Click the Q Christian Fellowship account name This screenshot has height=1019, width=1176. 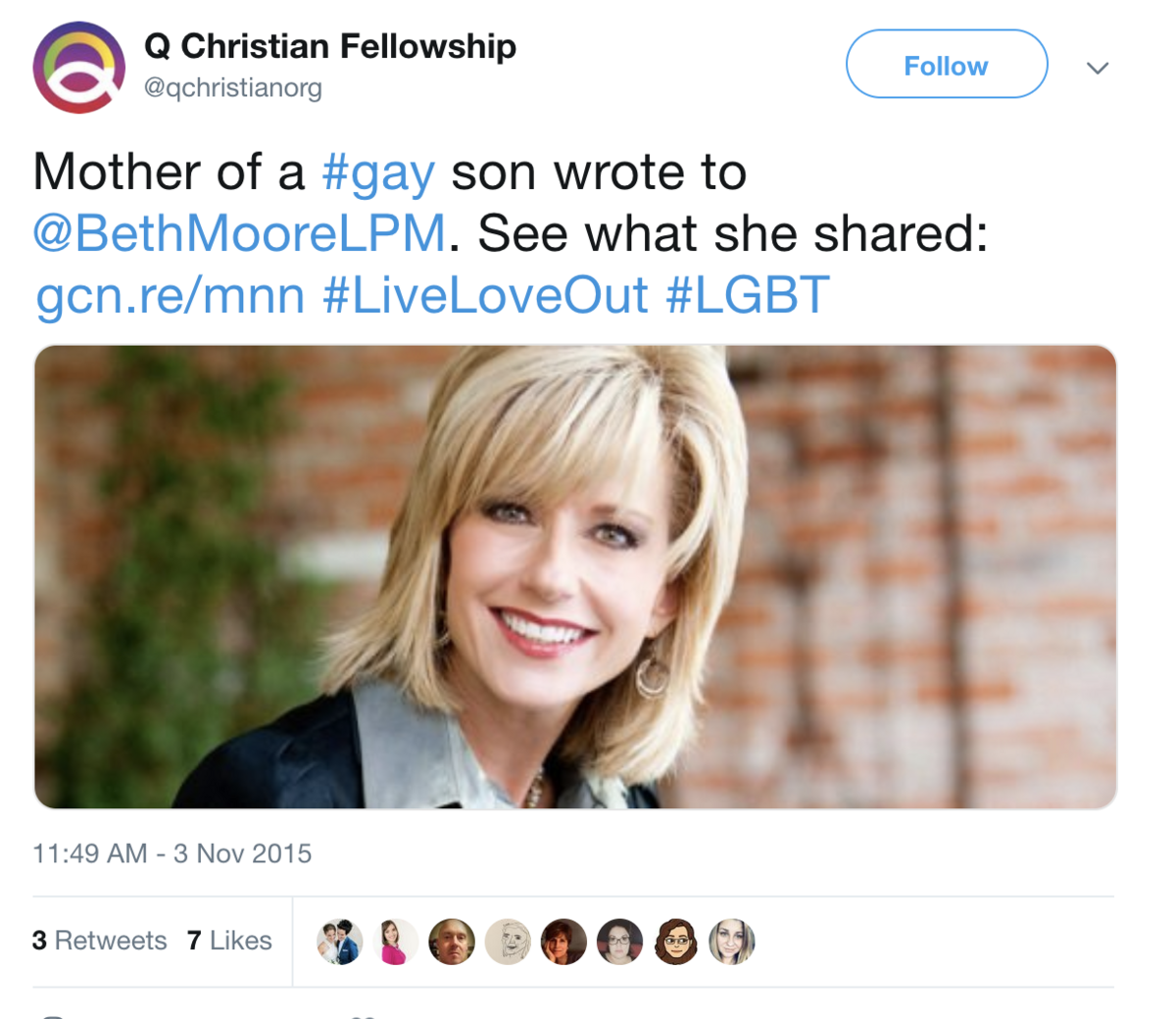tap(329, 46)
